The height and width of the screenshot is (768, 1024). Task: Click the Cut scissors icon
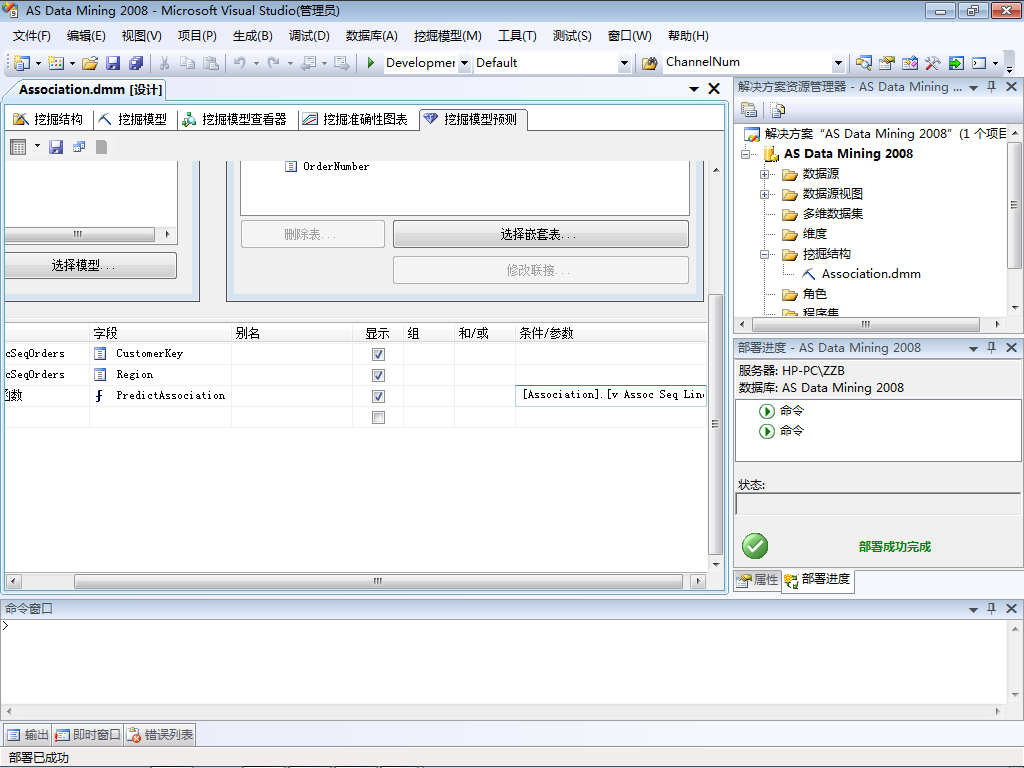click(165, 63)
